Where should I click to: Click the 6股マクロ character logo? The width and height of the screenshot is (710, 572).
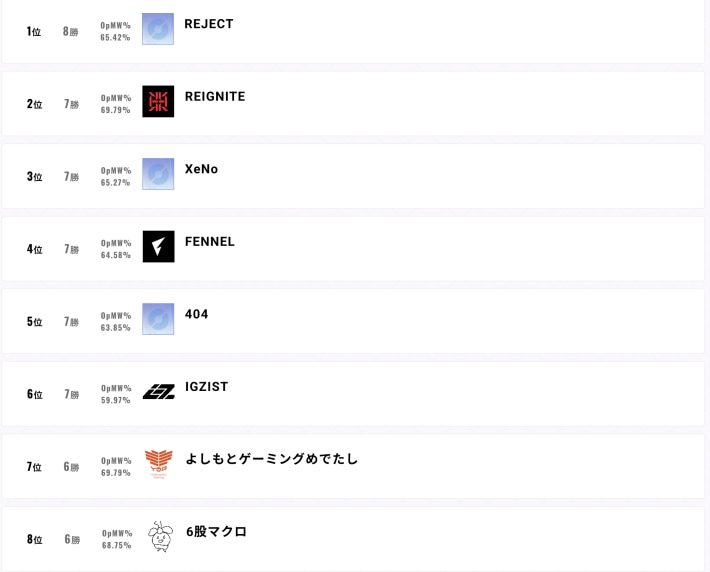160,536
